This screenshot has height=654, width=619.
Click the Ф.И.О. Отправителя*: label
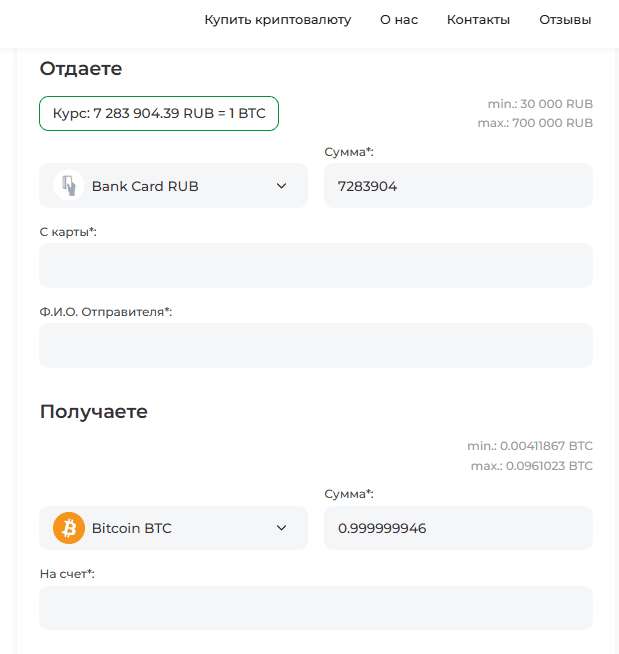106,312
